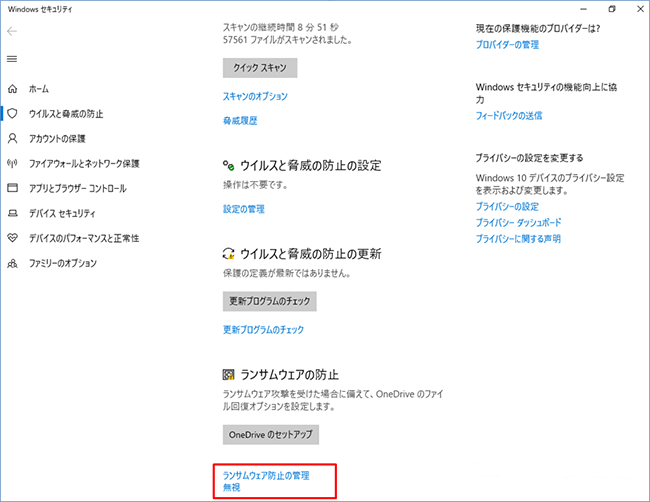
Task: Go to アカウントの保護
Action: pyautogui.click(x=57, y=138)
